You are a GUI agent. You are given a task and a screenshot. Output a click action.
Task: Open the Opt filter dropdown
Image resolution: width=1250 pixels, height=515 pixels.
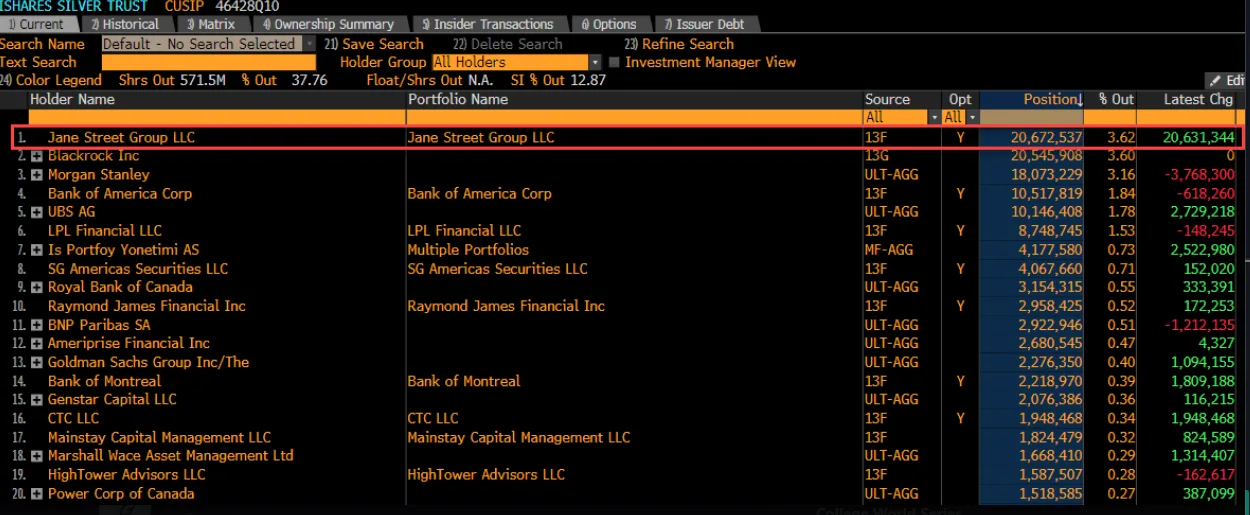pyautogui.click(x=971, y=118)
